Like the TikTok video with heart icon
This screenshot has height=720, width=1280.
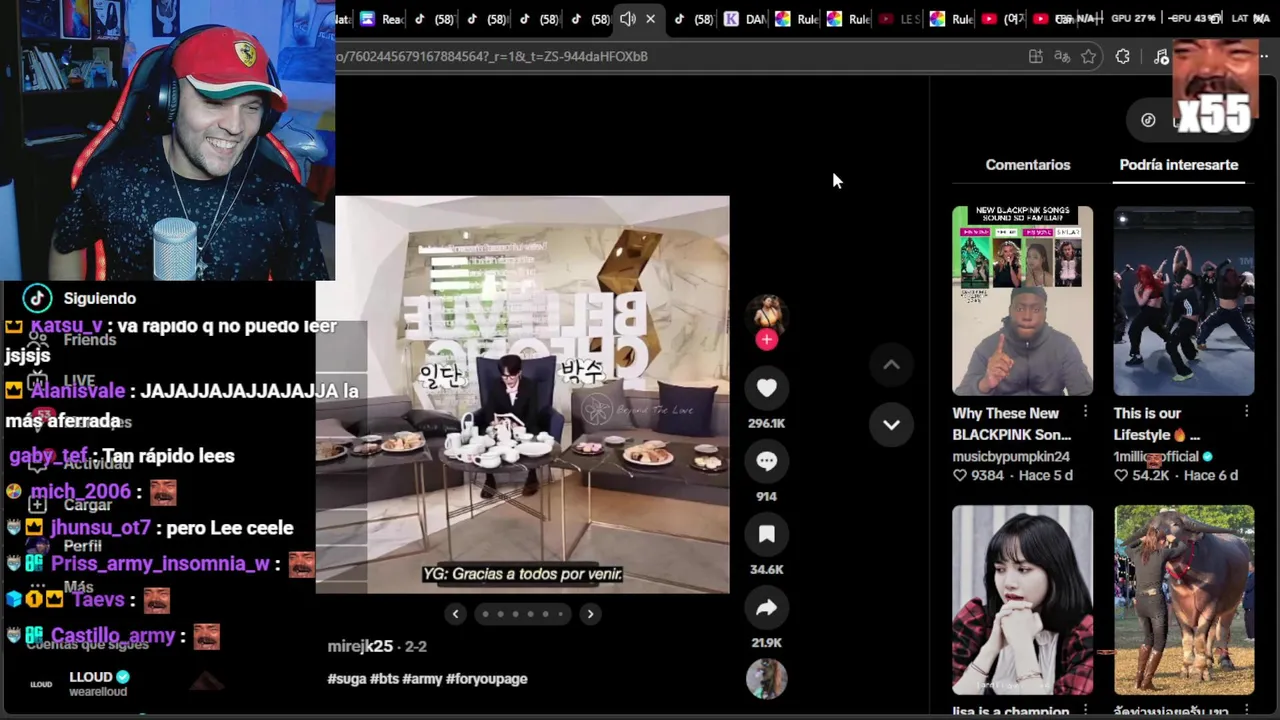click(x=767, y=388)
